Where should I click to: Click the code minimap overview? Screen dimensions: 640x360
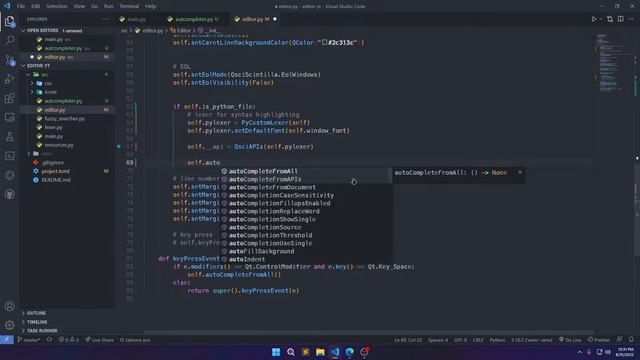click(612, 63)
